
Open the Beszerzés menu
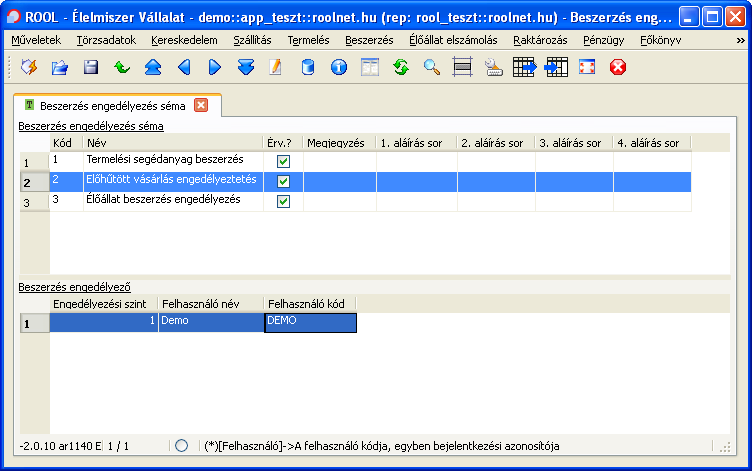click(x=369, y=40)
